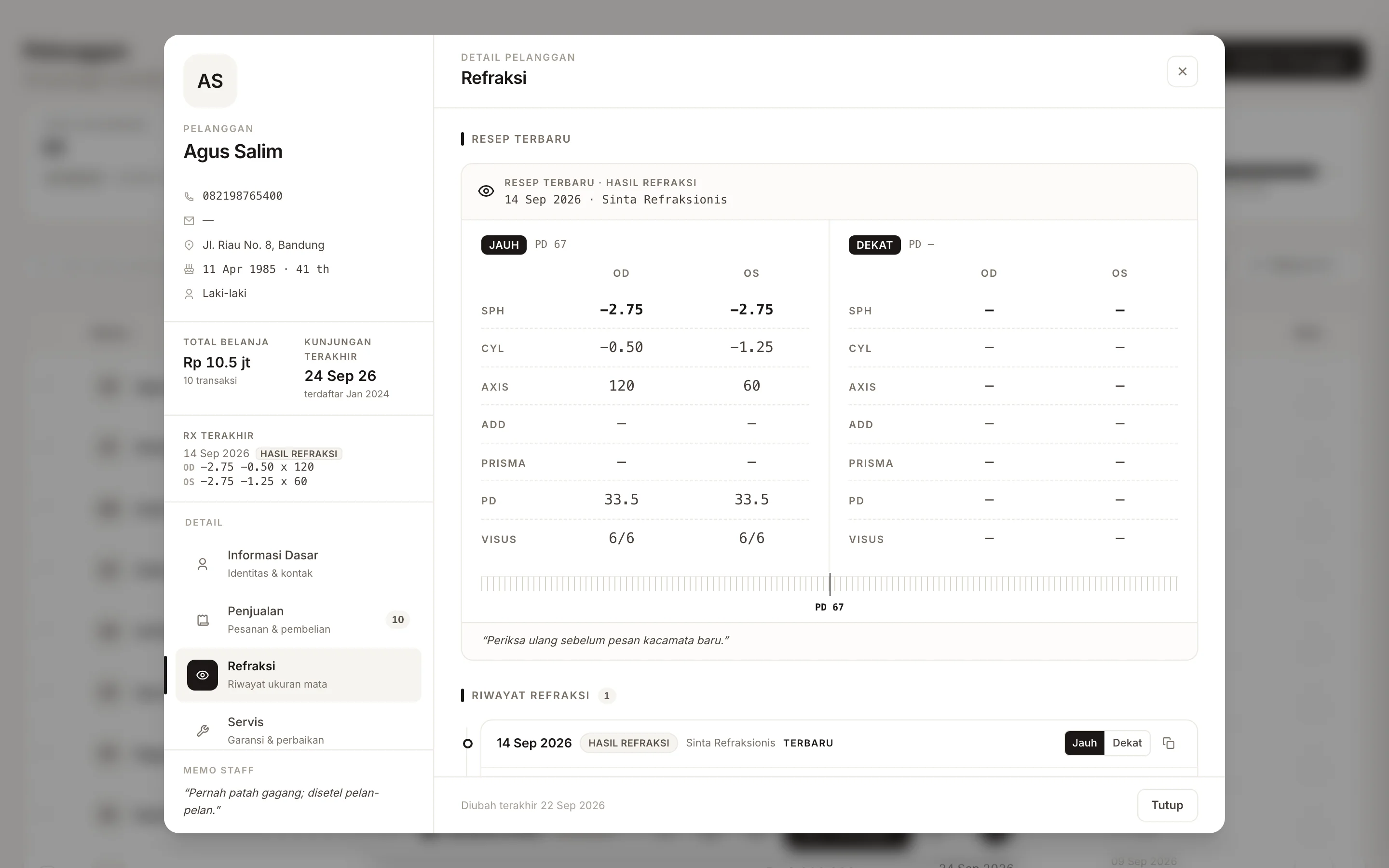The width and height of the screenshot is (1389, 868).
Task: Click the Riwayat Refraksi count badge 1
Action: click(x=607, y=696)
